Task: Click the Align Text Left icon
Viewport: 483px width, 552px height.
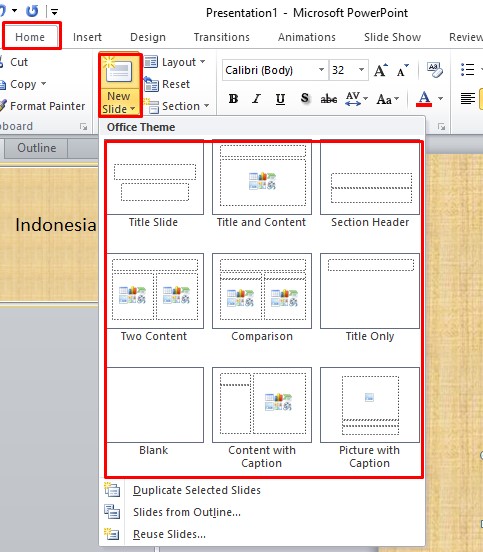Action: coord(468,99)
